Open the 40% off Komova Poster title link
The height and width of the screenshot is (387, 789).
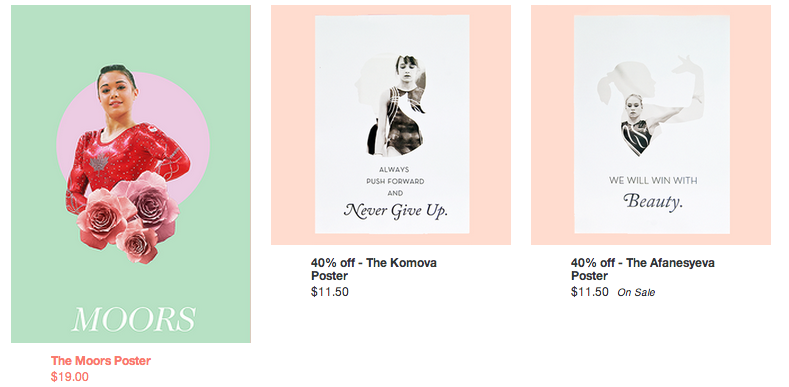point(374,269)
